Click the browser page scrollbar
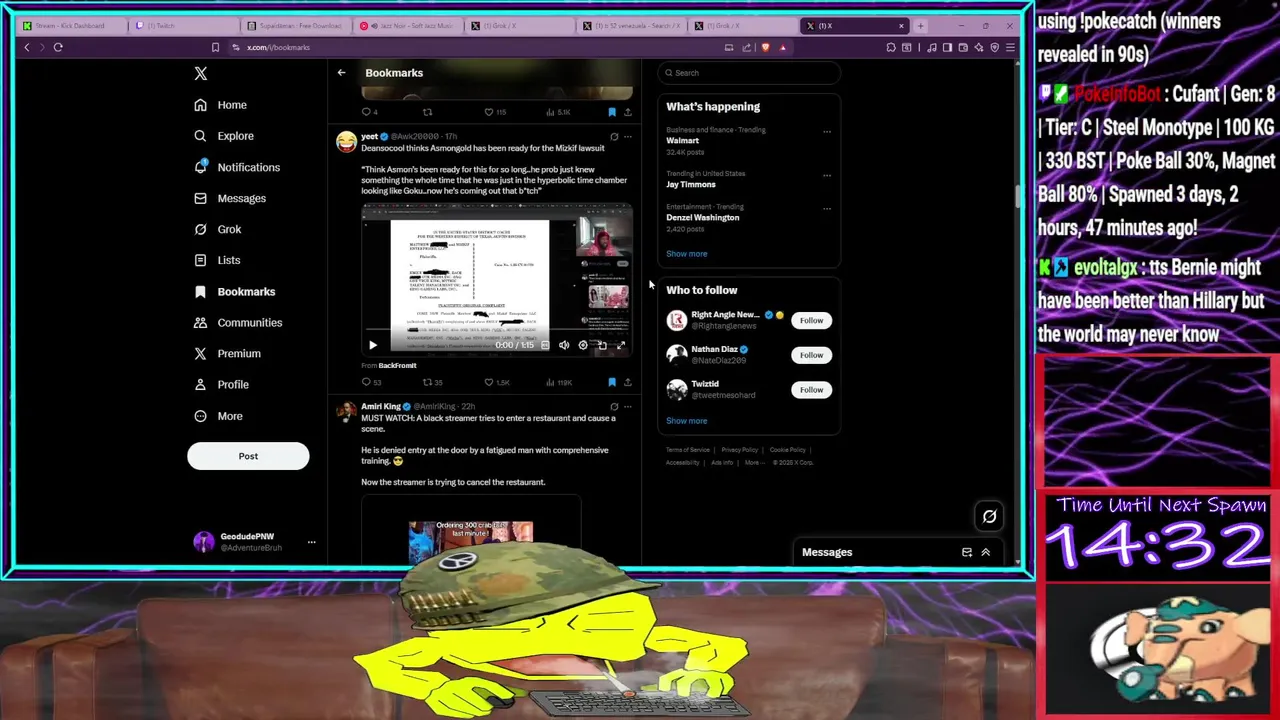 coord(1019,195)
